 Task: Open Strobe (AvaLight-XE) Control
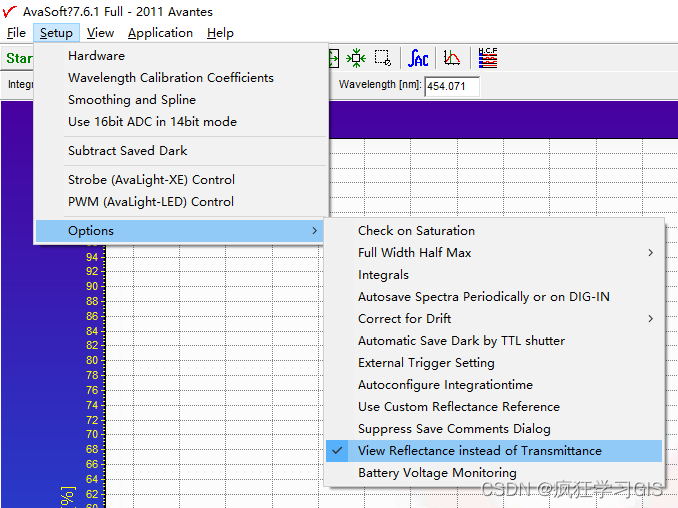(181, 180)
